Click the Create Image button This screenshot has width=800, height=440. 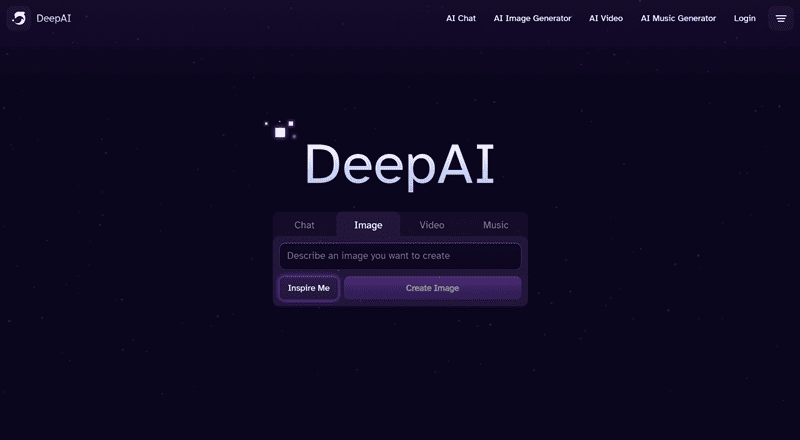click(x=432, y=288)
